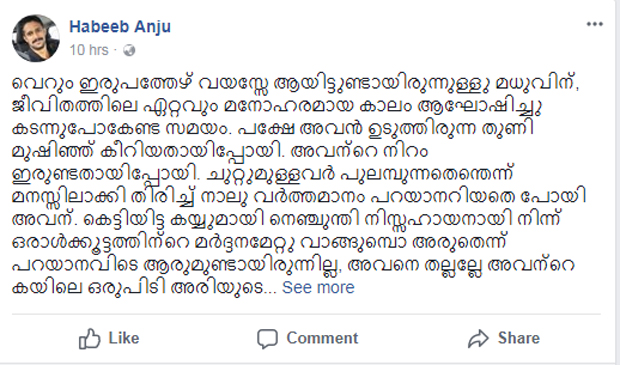Viewport: 620px width, 365px height.
Task: Open the Habeeb Anju profile name link
Action: (120, 26)
